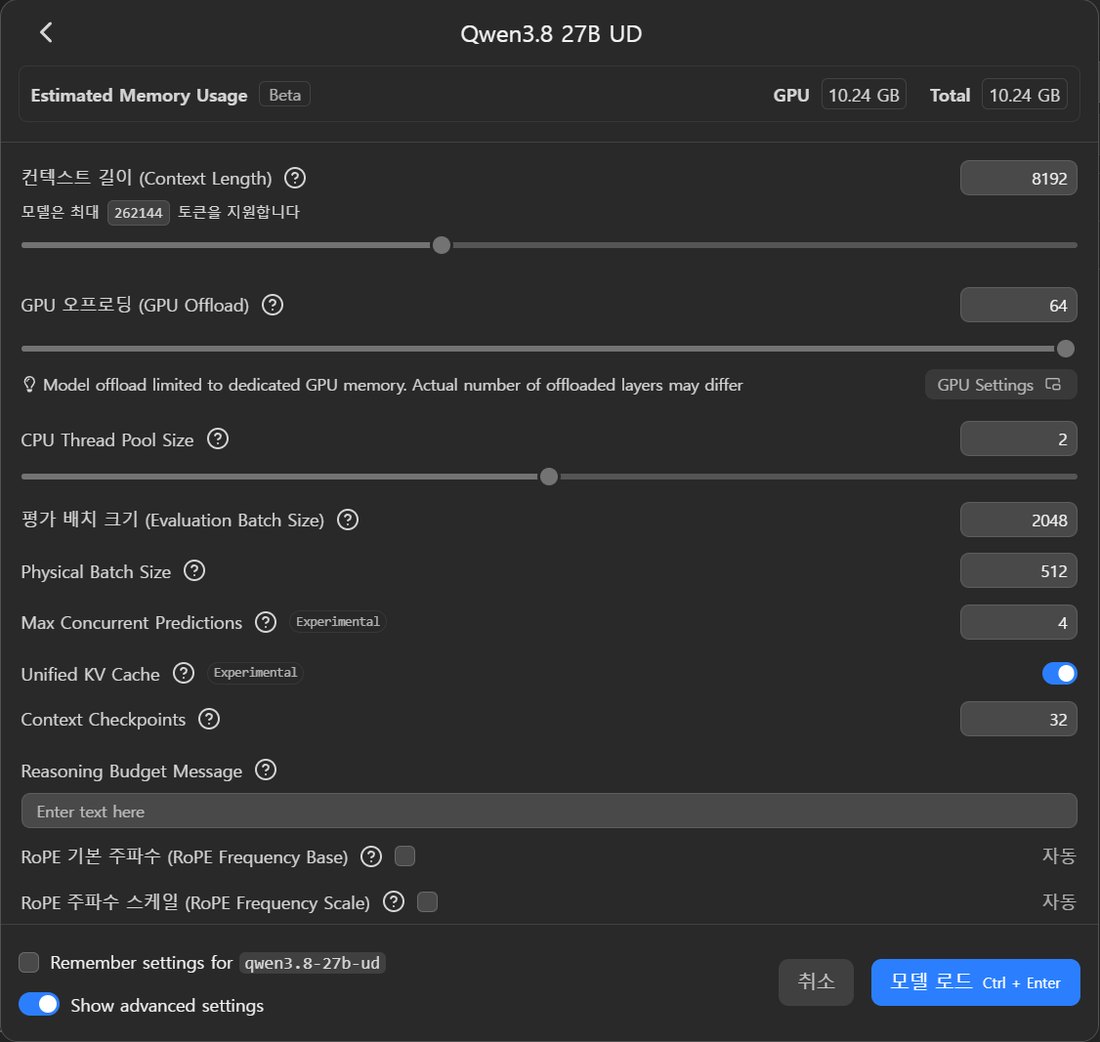Edit Max Concurrent Predictions value 4
This screenshot has height=1042, width=1100.
tap(1018, 622)
